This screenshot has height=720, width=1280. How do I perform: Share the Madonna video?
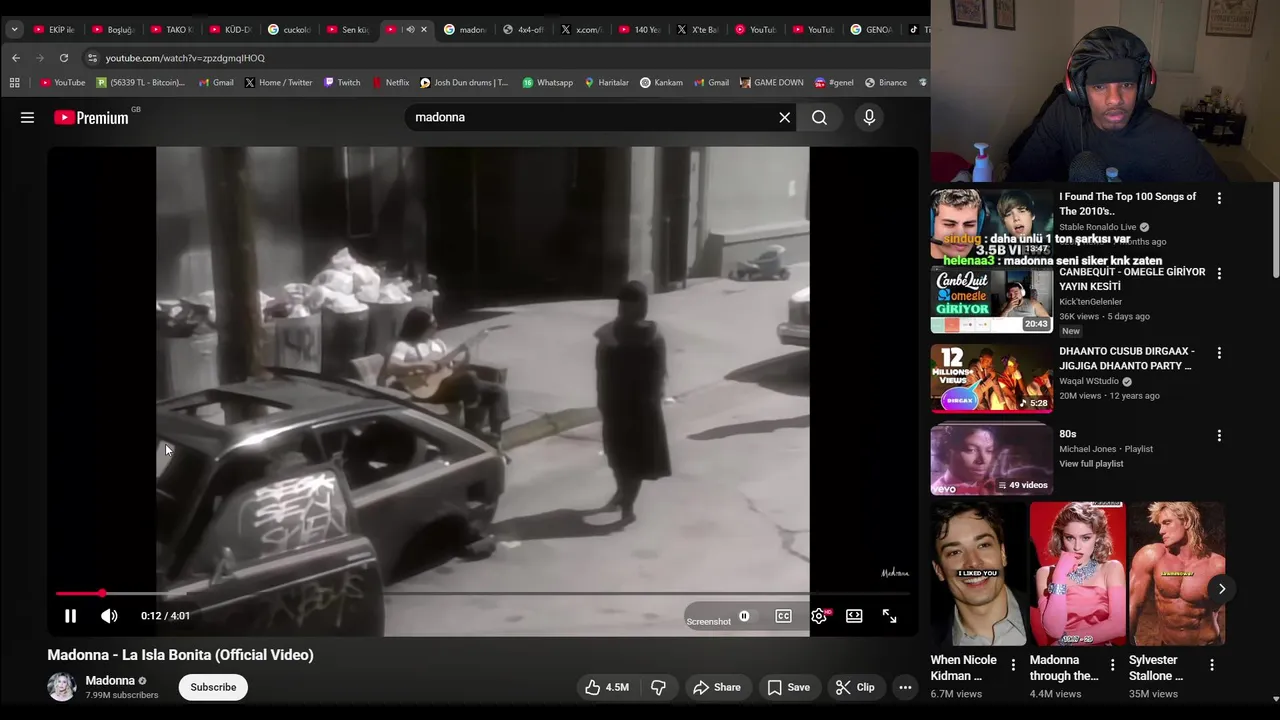[717, 687]
